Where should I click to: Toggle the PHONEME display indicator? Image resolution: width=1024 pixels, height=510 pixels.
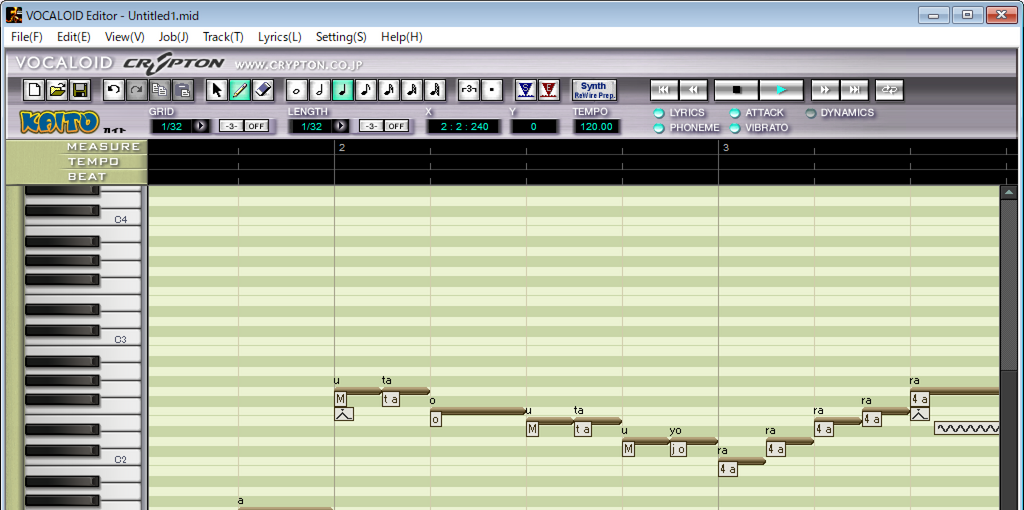659,128
